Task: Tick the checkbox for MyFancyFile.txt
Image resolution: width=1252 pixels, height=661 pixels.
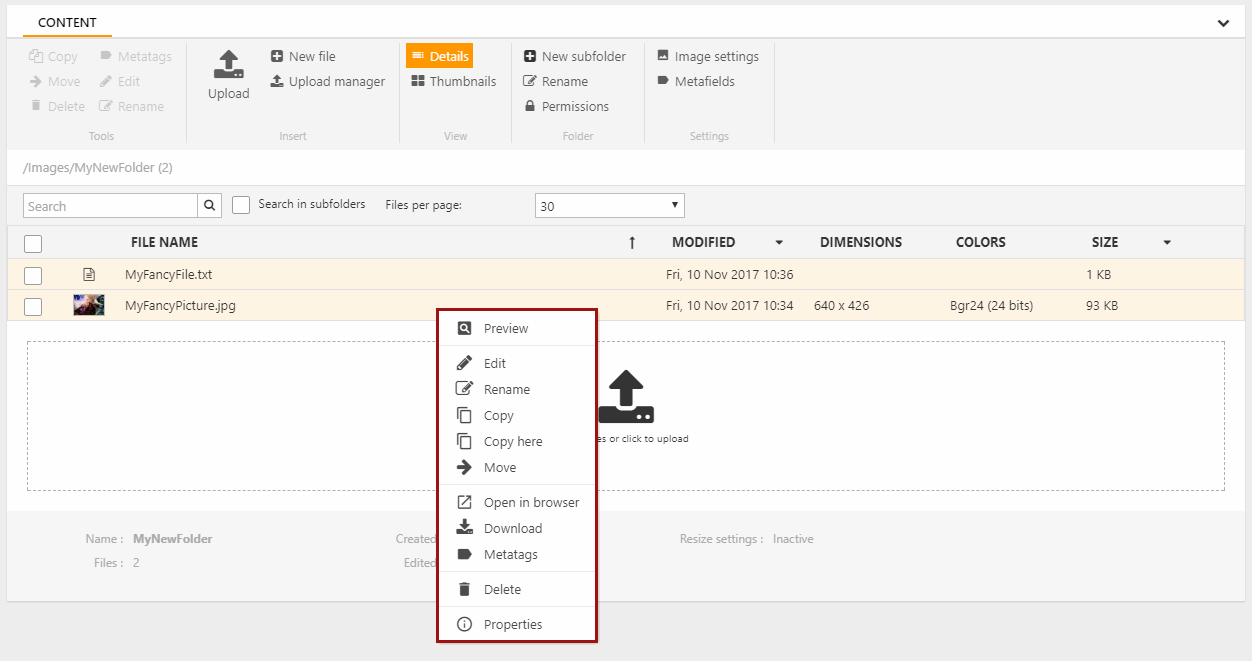Action: pos(33,275)
